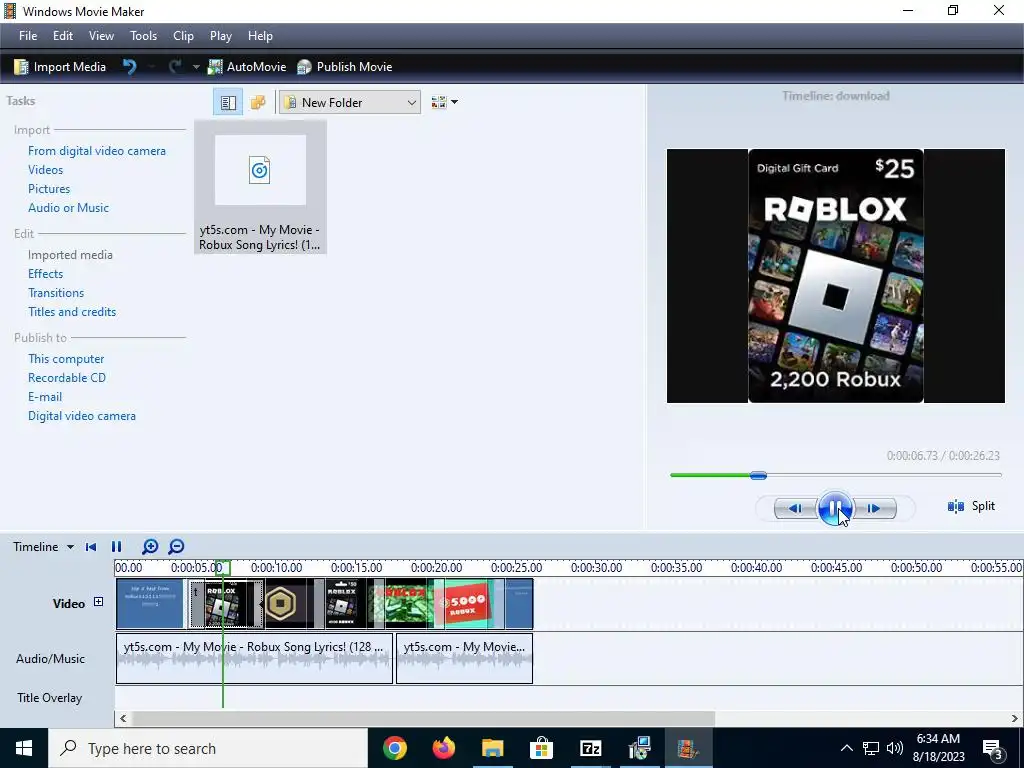The height and width of the screenshot is (768, 1024).
Task: Select the 5000 Robux card video clip
Action: (465, 603)
